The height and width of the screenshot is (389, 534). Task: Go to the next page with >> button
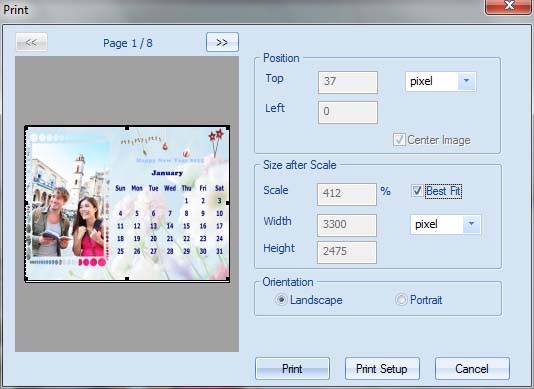222,42
